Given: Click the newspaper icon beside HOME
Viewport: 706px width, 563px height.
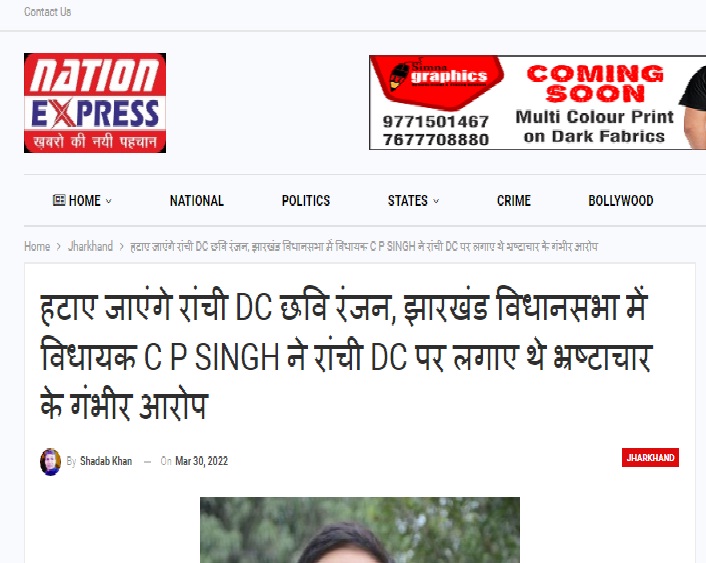Looking at the screenshot, I should coord(59,200).
